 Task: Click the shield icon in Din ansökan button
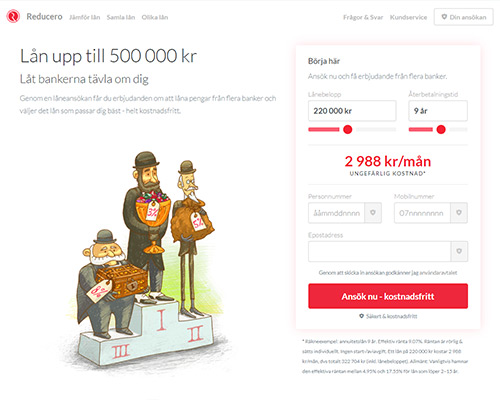point(444,17)
